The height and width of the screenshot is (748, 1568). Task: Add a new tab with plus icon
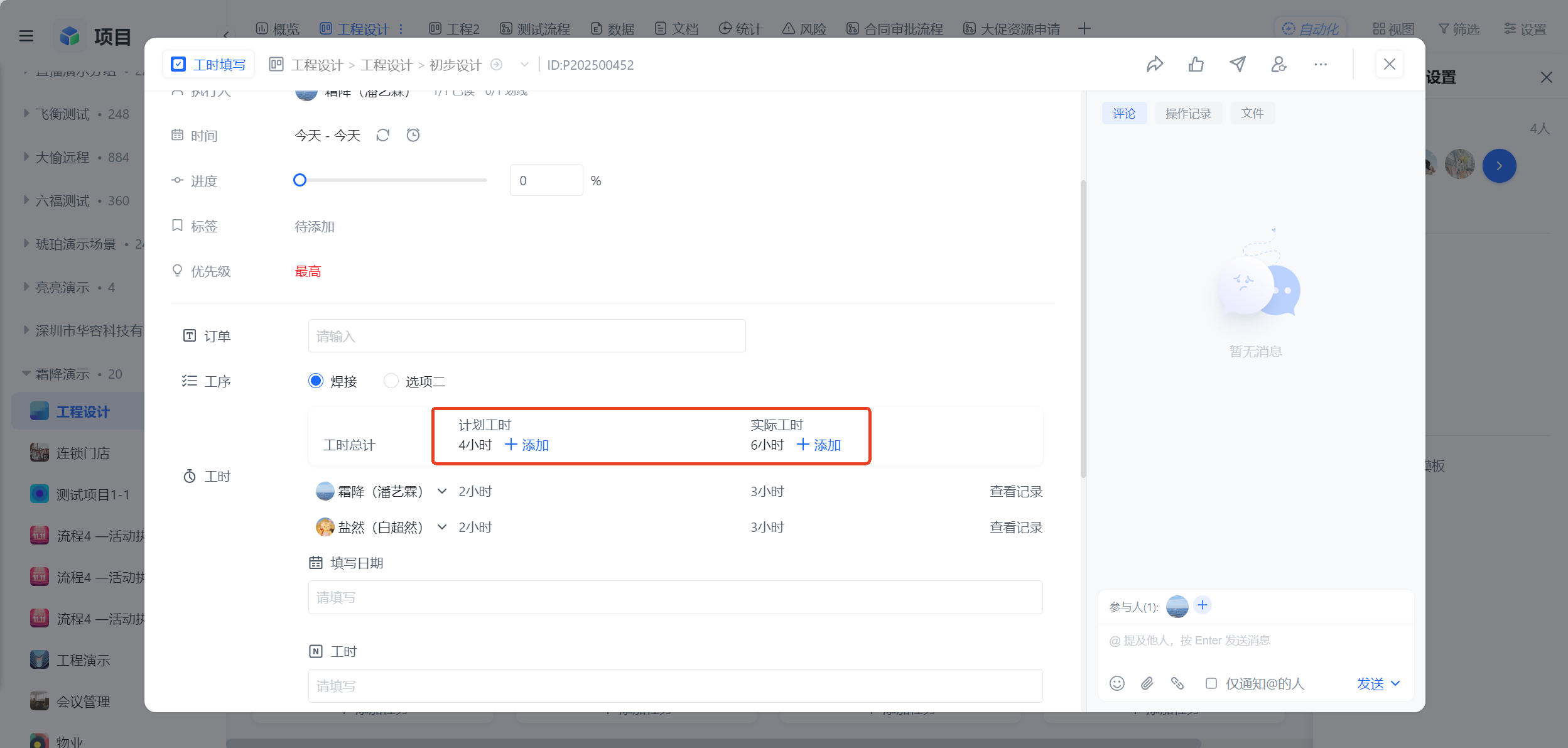click(1084, 29)
